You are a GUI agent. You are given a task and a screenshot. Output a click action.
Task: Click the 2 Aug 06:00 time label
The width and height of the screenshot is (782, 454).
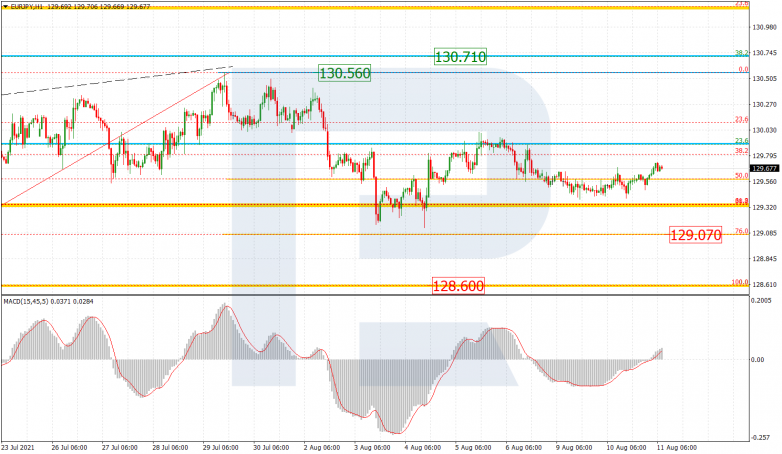[x=322, y=448]
